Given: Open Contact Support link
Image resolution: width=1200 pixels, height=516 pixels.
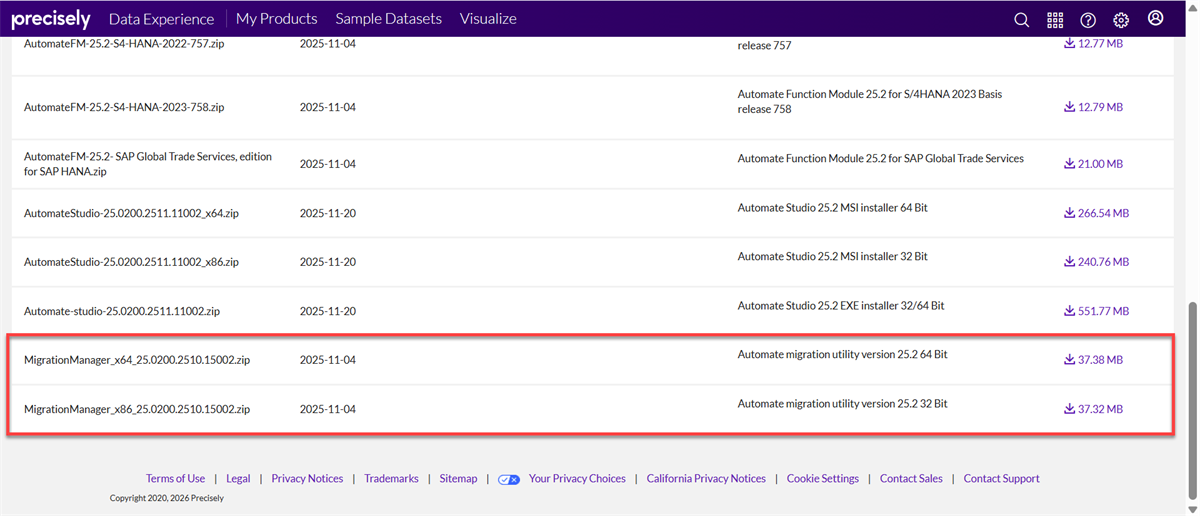Looking at the screenshot, I should [x=1001, y=479].
